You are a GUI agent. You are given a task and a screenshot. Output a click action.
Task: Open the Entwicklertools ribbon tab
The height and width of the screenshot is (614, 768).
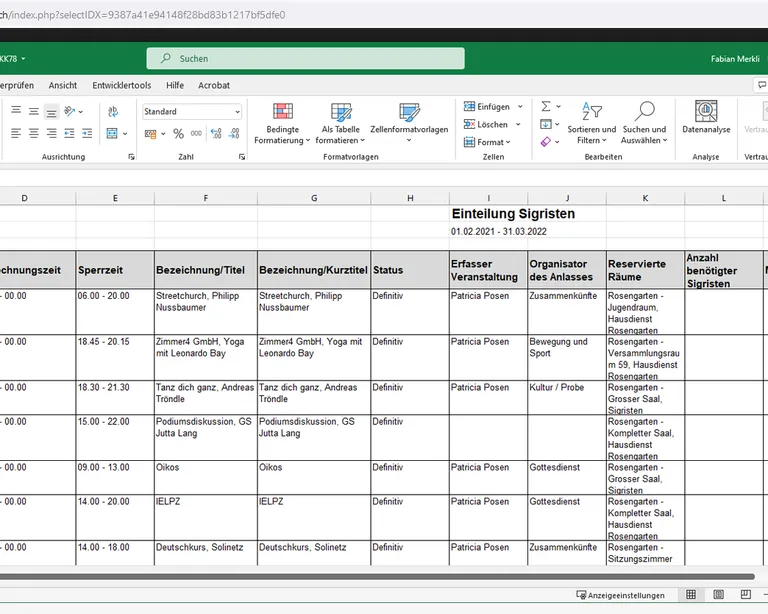click(122, 85)
